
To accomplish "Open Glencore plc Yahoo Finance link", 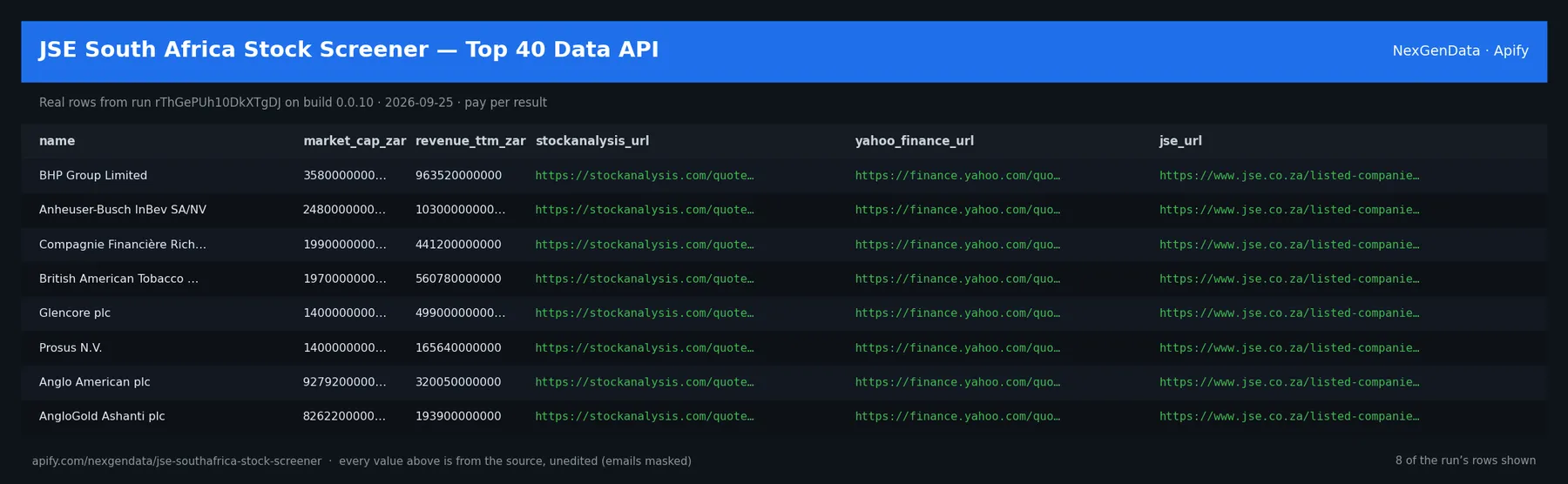I will click(x=957, y=313).
